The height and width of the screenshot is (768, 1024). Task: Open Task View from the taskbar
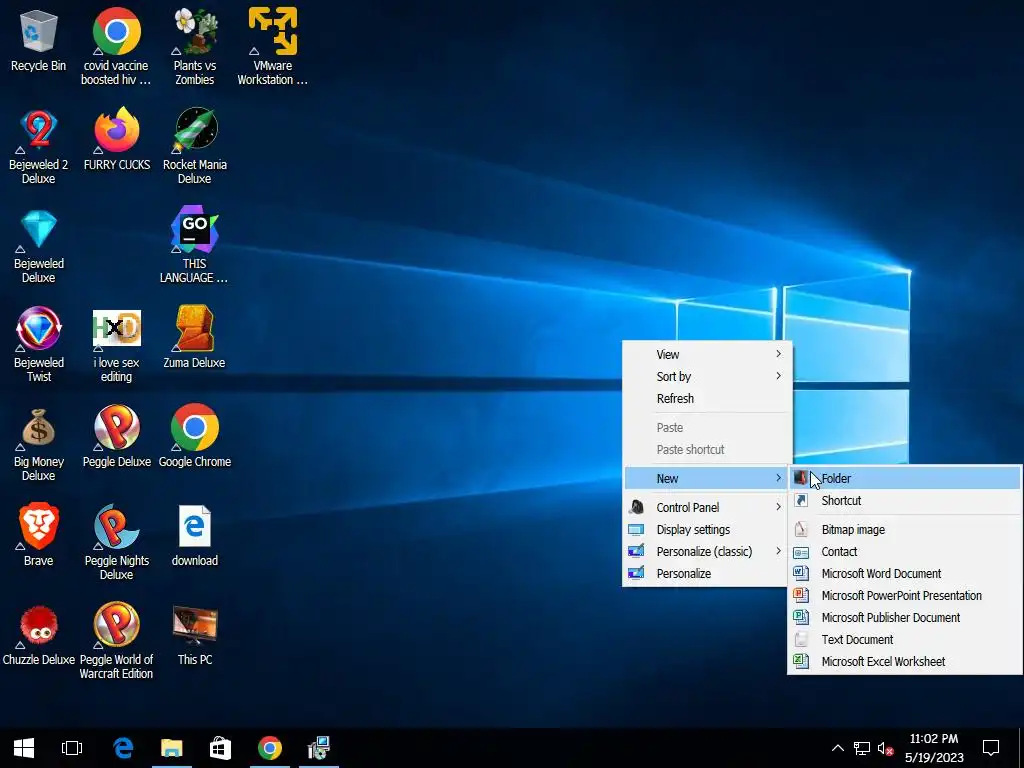pos(72,748)
